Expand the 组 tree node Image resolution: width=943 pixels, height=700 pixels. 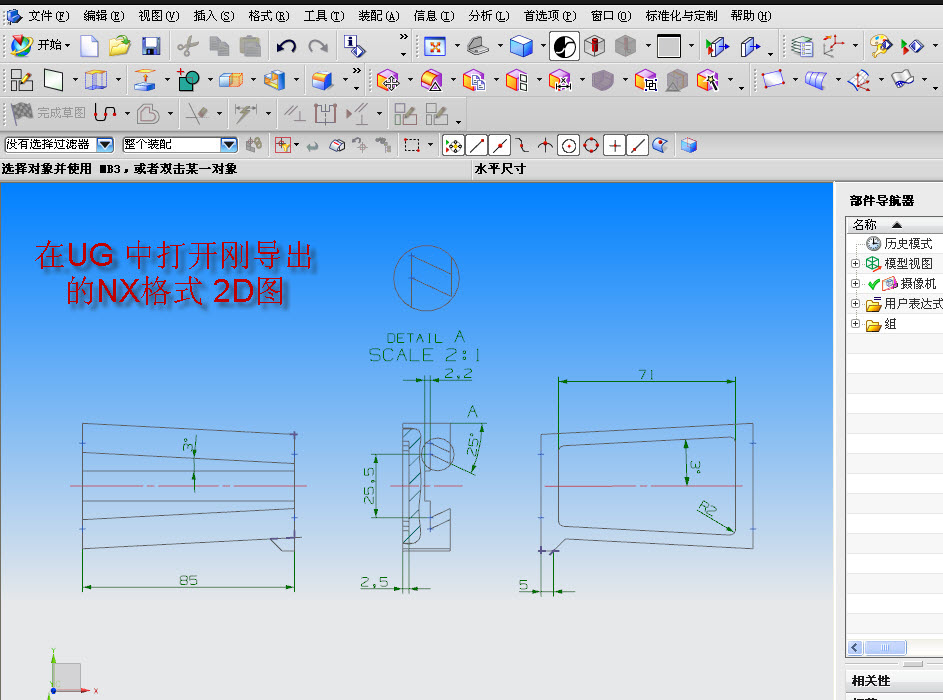855,324
